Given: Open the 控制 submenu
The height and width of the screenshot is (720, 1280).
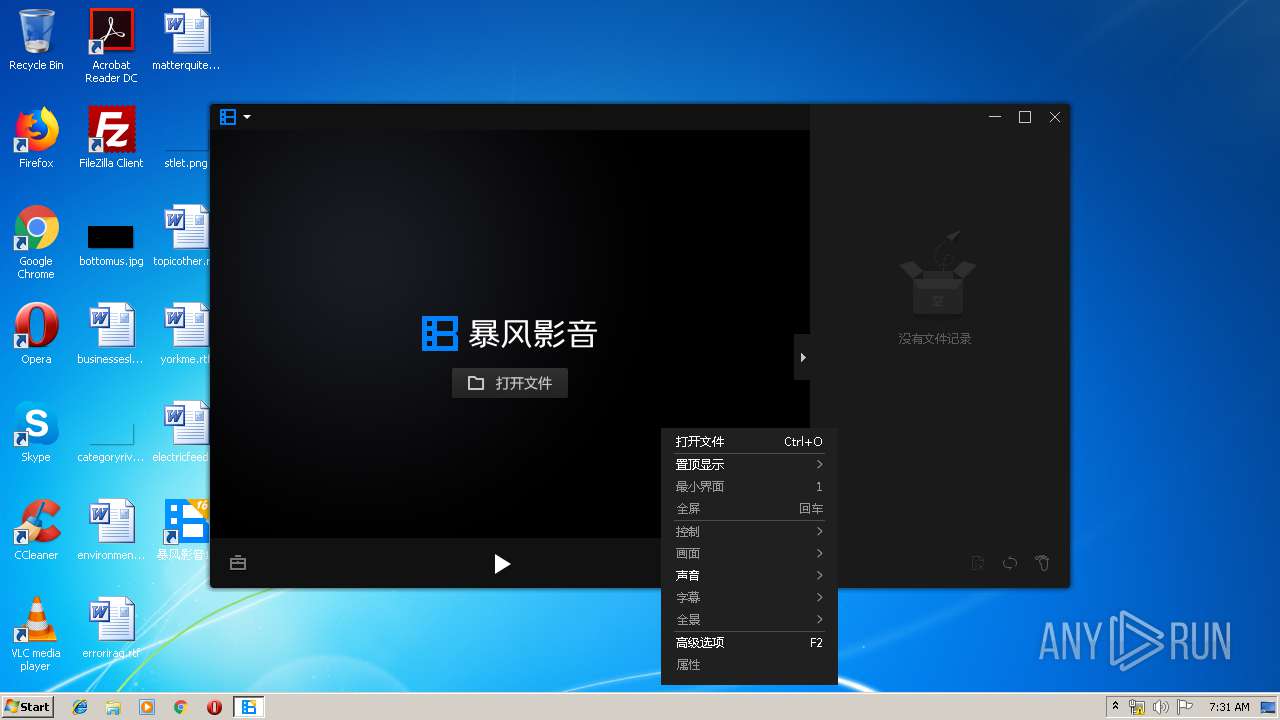Looking at the screenshot, I should point(749,532).
